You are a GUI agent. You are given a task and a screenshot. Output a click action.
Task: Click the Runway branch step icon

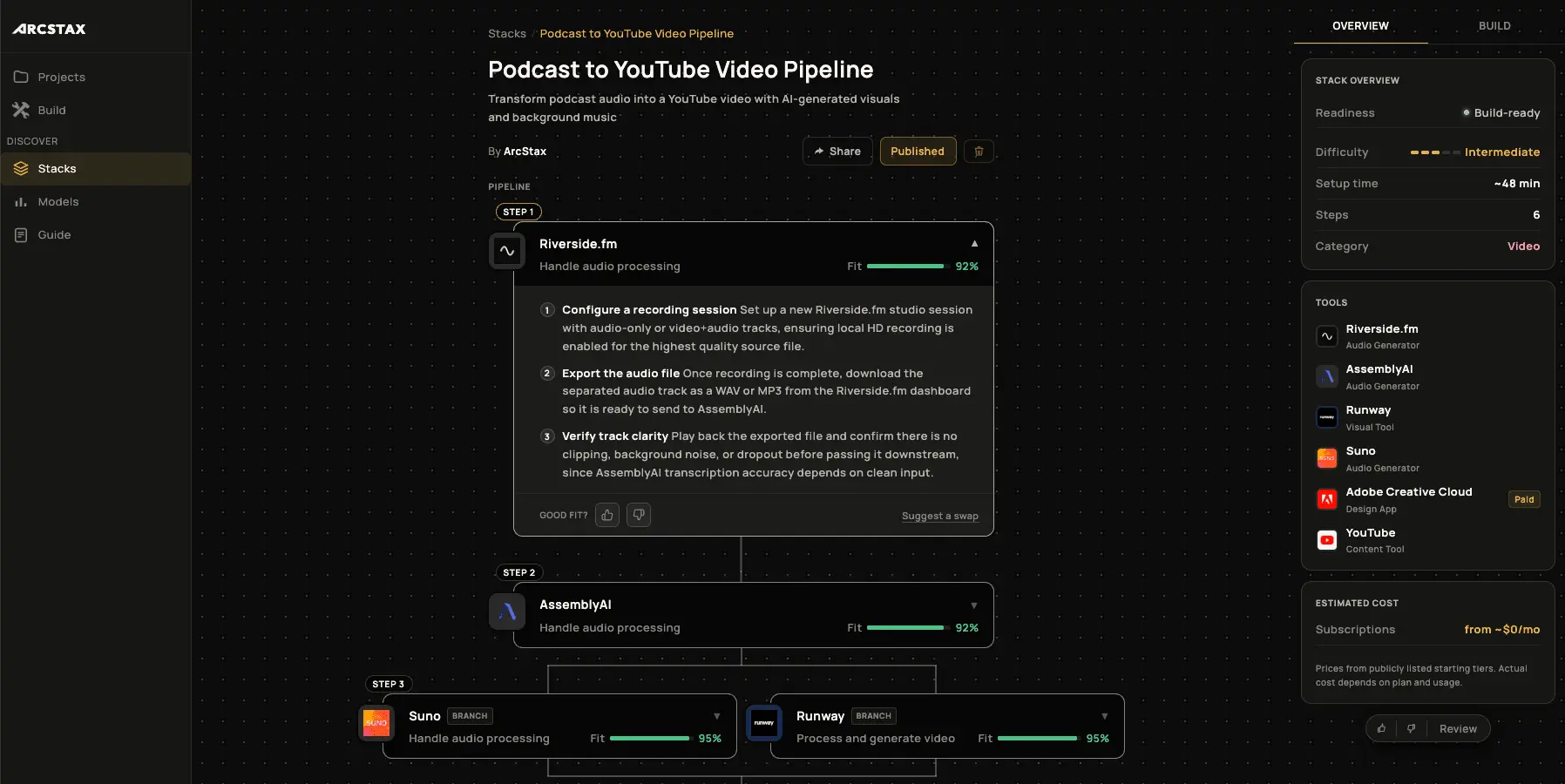pos(764,722)
